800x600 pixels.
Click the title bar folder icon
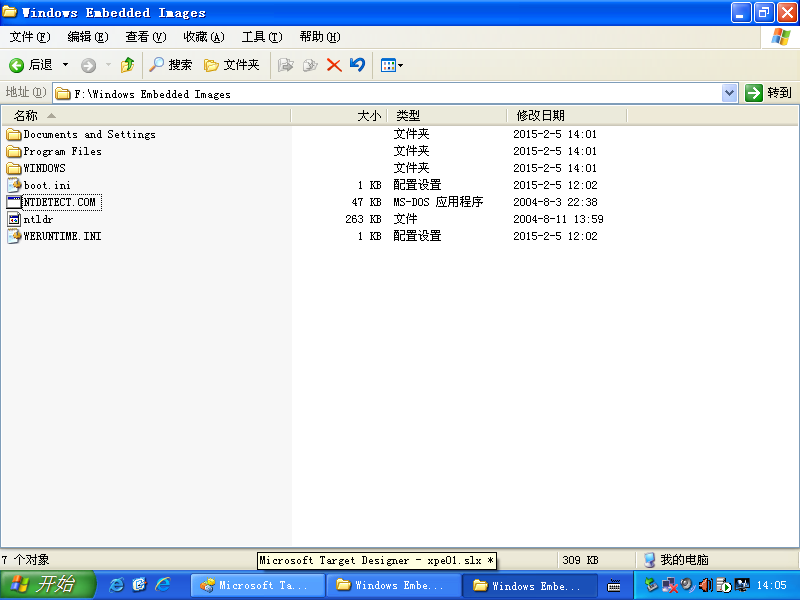(x=10, y=12)
